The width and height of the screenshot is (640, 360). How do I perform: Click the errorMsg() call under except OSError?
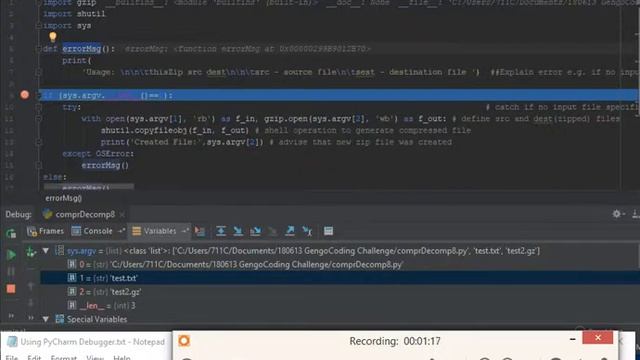(x=105, y=165)
